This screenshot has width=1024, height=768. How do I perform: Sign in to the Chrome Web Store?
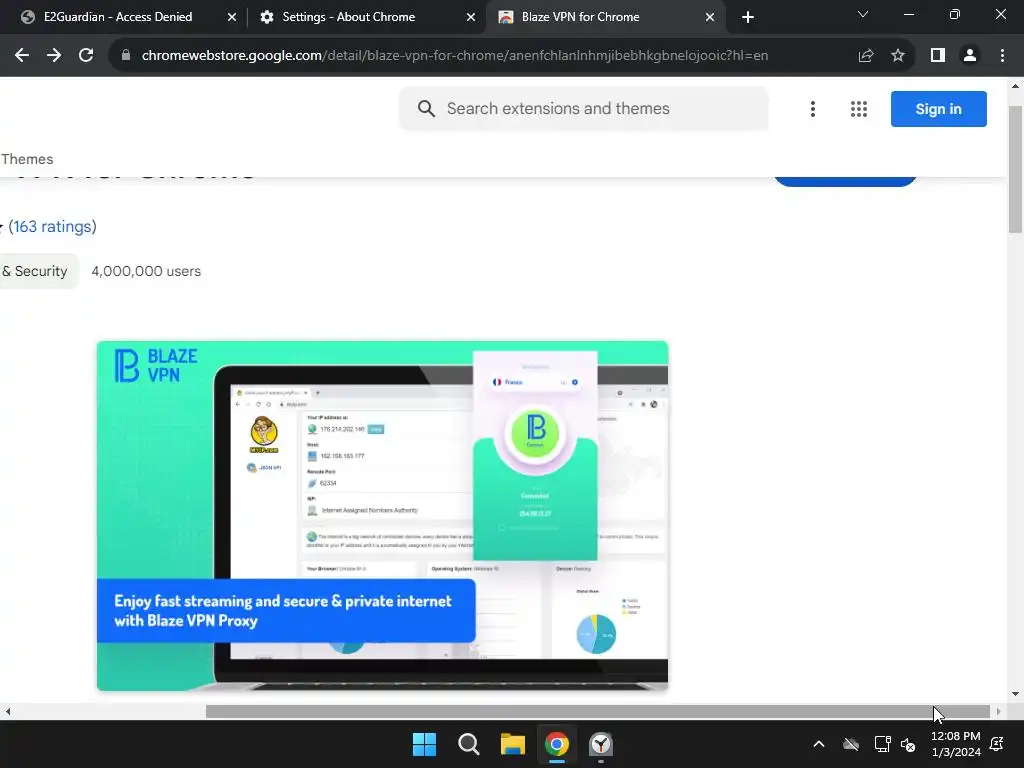click(938, 109)
